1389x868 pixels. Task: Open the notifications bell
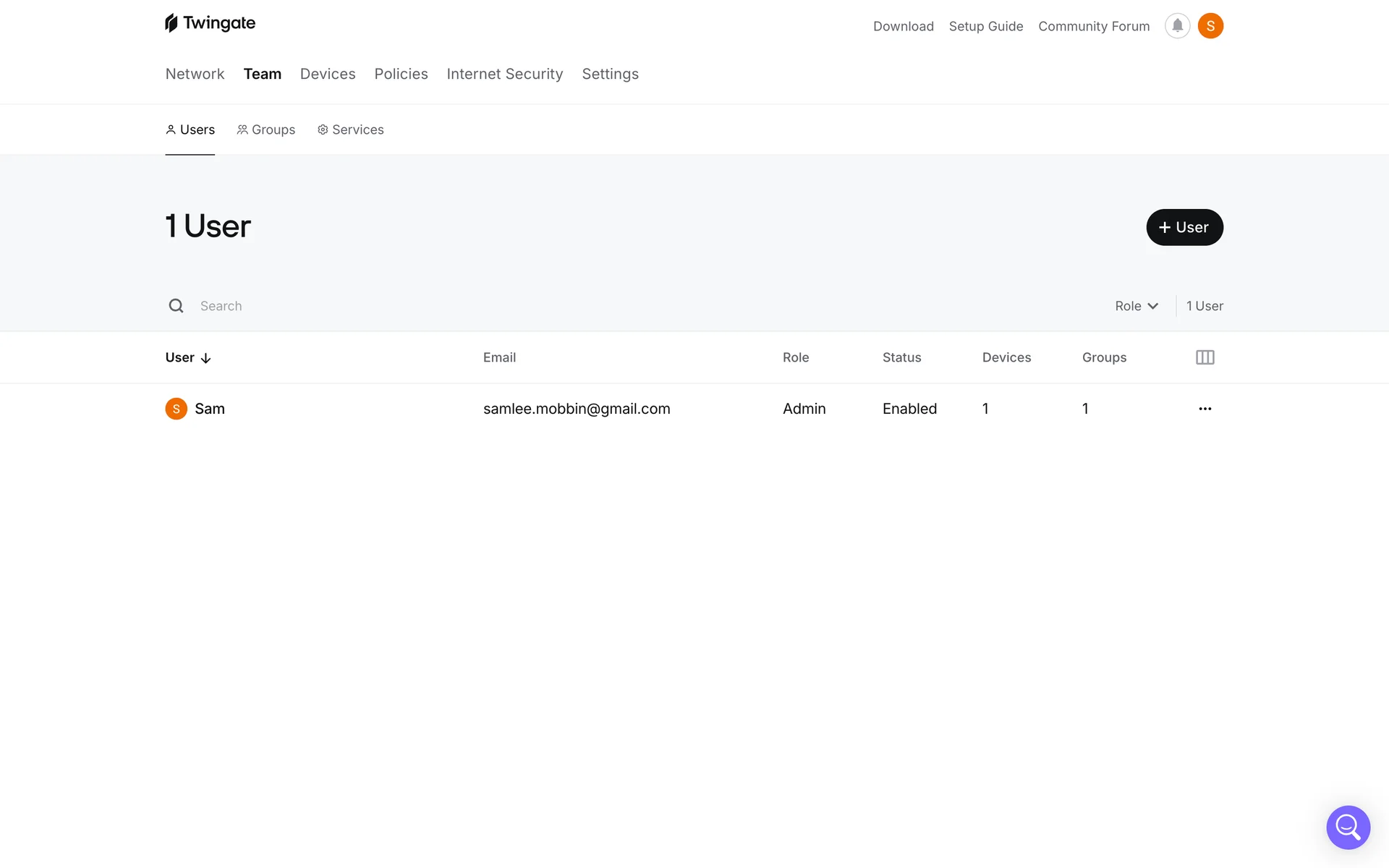1177,26
